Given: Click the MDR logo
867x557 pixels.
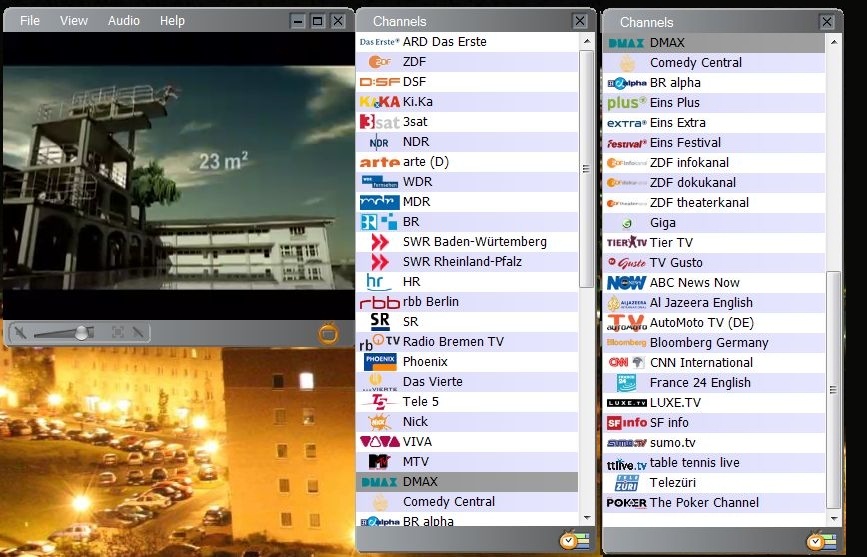Looking at the screenshot, I should coord(379,202).
